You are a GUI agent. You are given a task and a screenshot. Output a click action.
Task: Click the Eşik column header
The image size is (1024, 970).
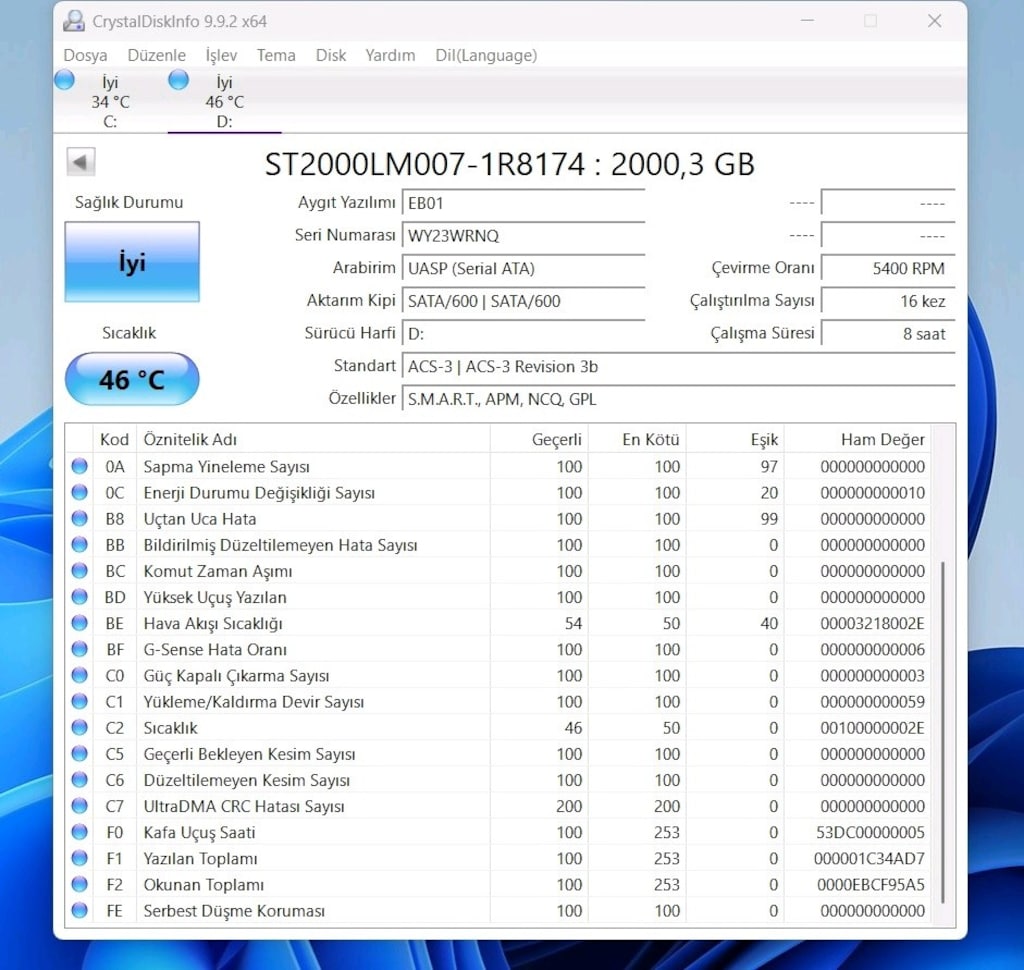click(x=735, y=440)
